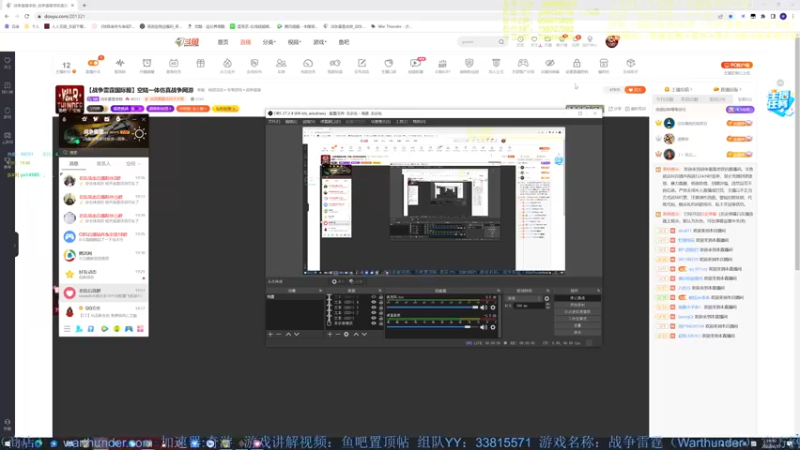Toggle visibility eye of third OBS source
The height and width of the screenshot is (450, 800).
[373, 308]
